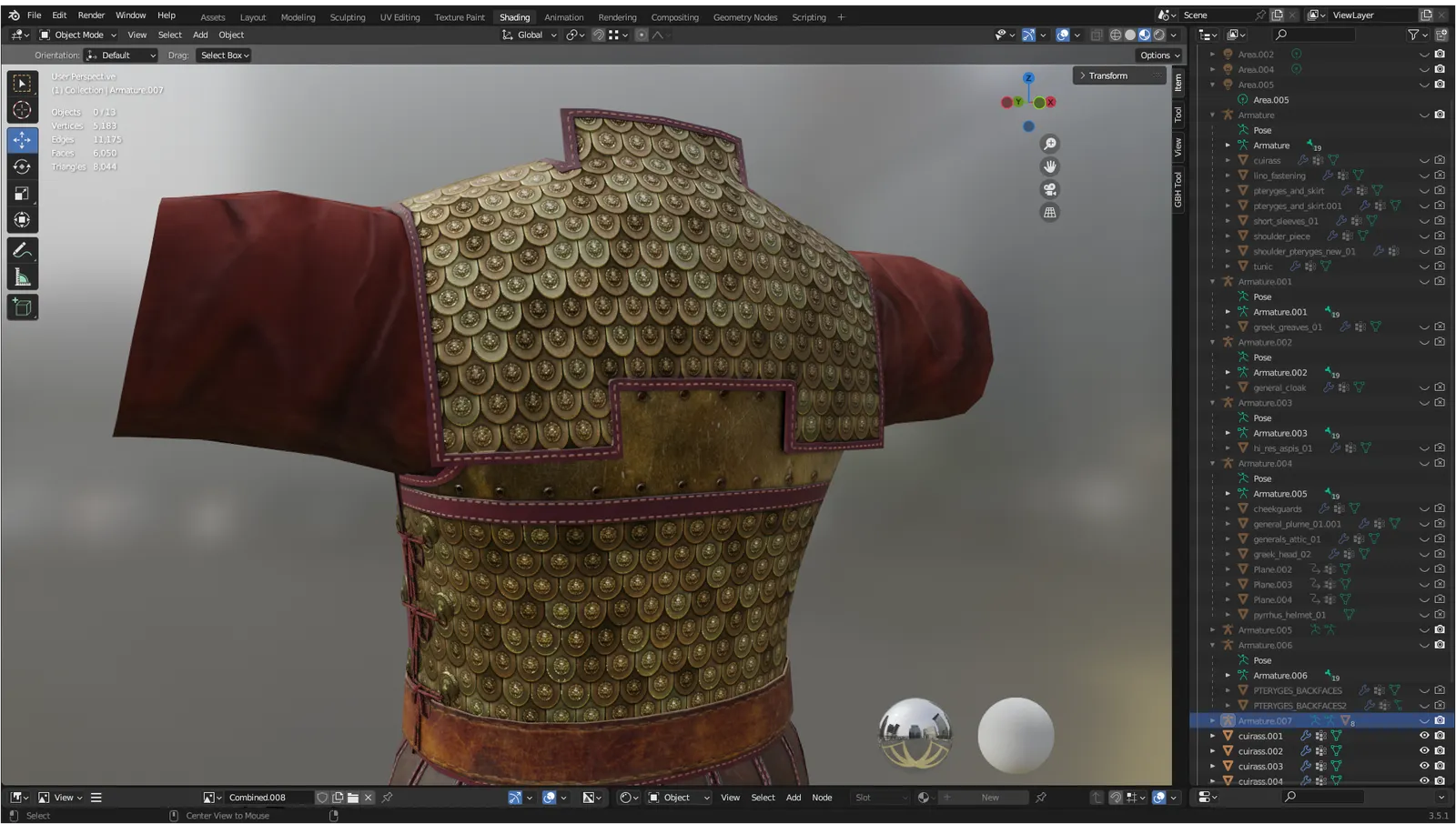The image size is (1456, 824).
Task: Open the Add menu in viewport header
Action: [200, 35]
